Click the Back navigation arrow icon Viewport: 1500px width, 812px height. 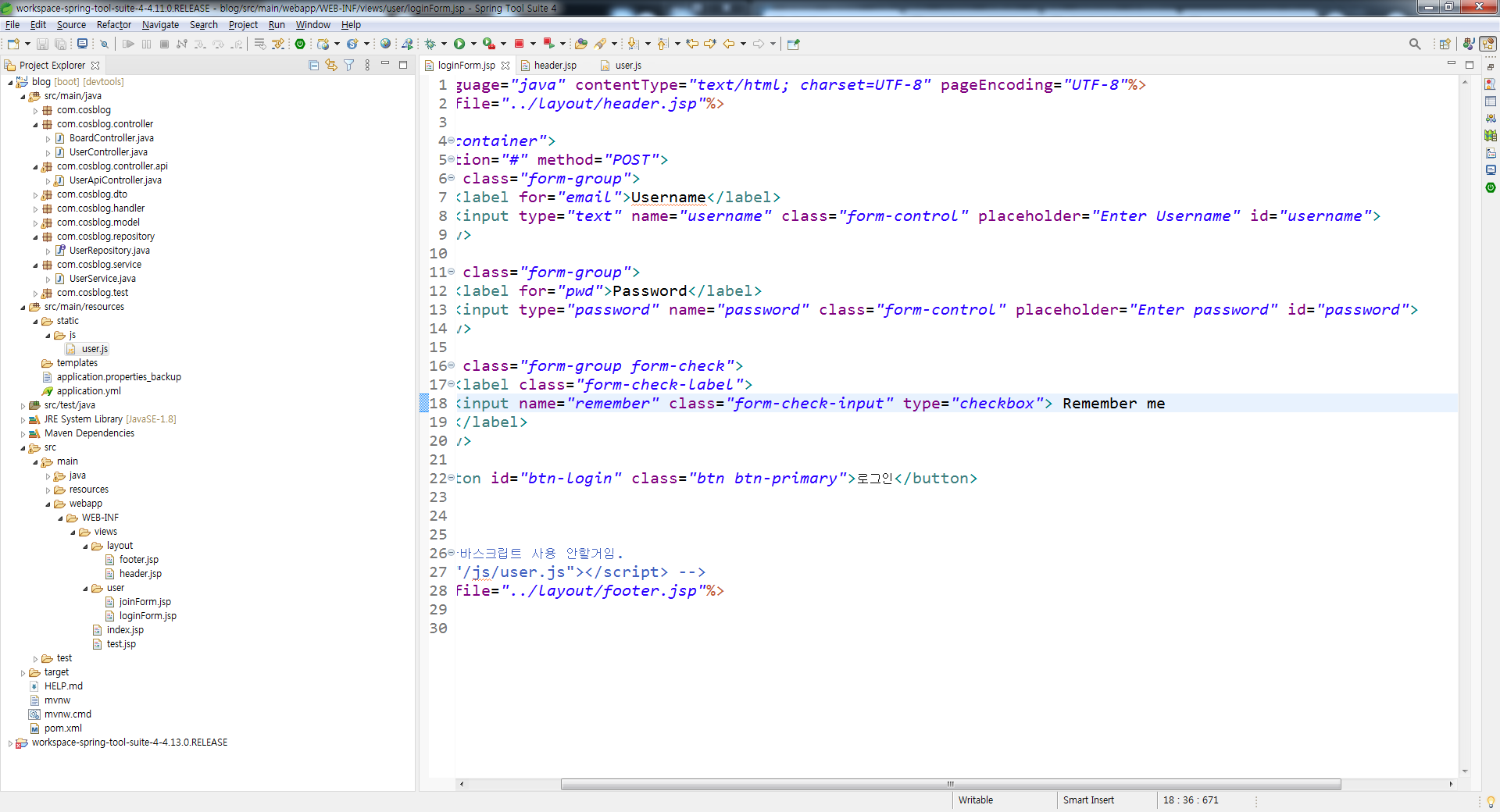pyautogui.click(x=729, y=44)
